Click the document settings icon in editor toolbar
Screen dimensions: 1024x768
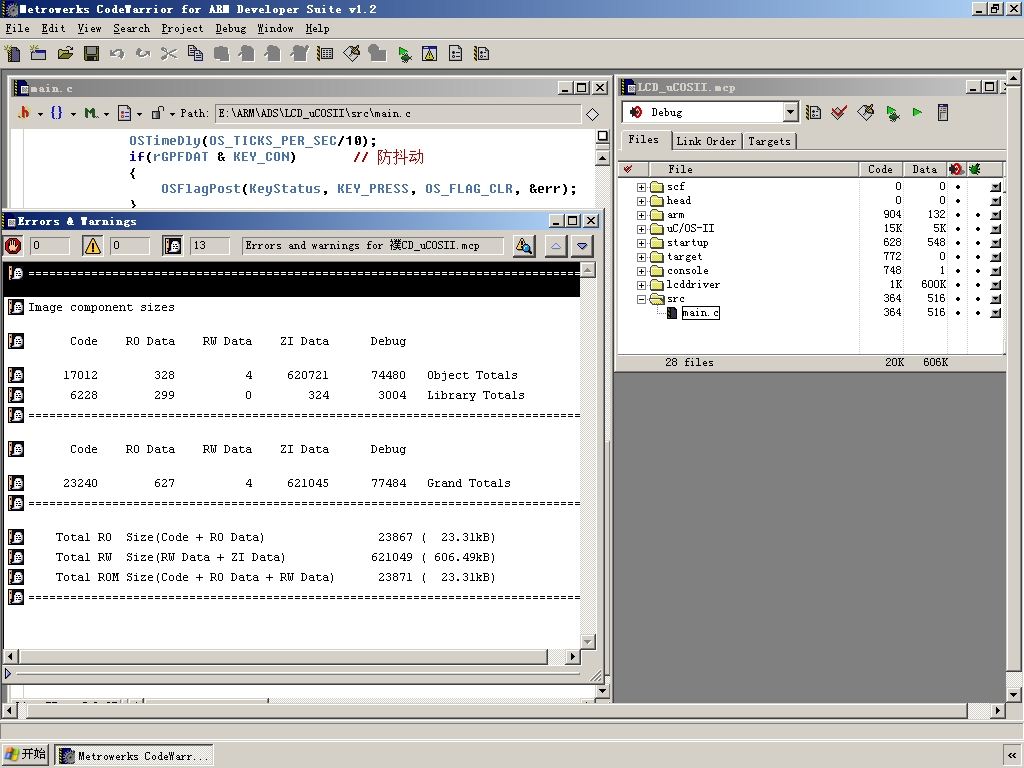tap(124, 113)
